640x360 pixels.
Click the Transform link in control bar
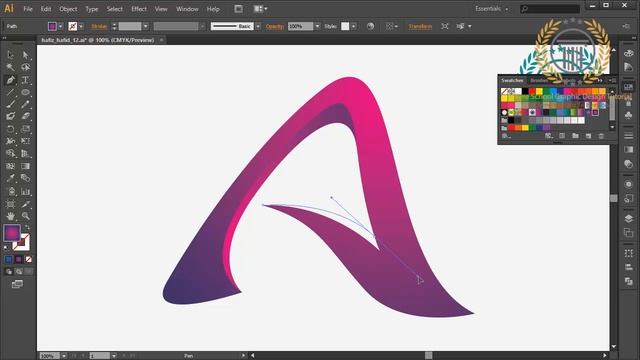[420, 26]
